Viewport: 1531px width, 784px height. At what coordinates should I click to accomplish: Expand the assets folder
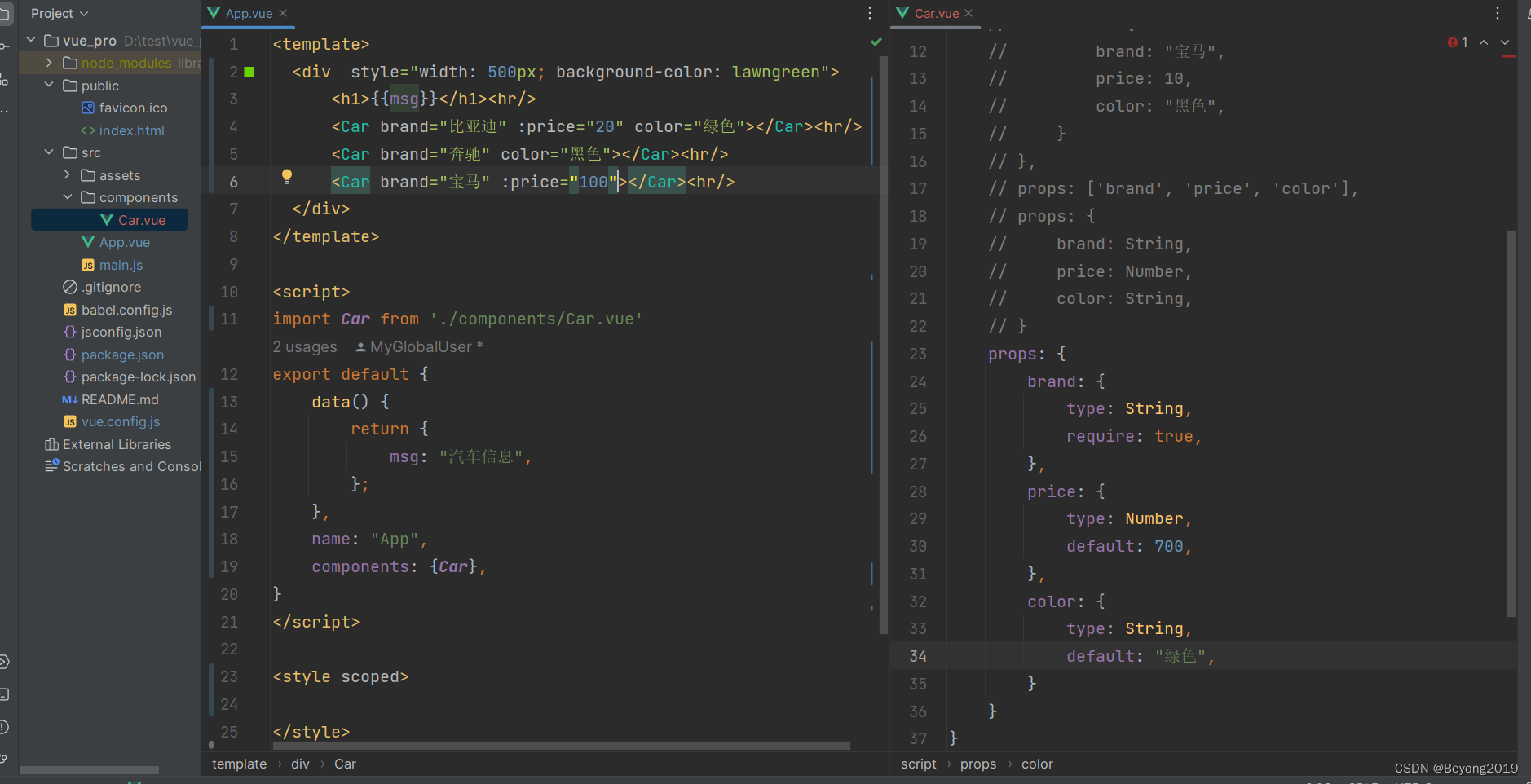[67, 174]
